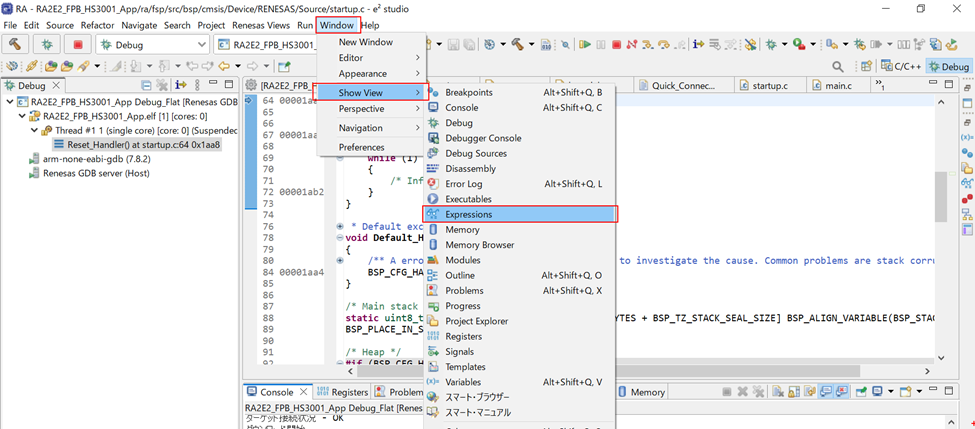Choose Registers in Show View list

click(519, 336)
